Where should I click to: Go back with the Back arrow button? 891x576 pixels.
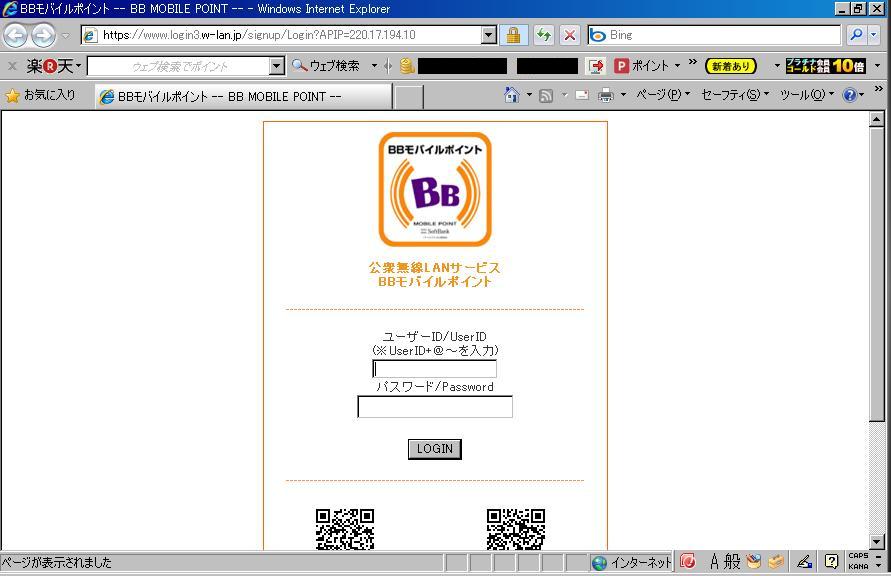pos(15,35)
